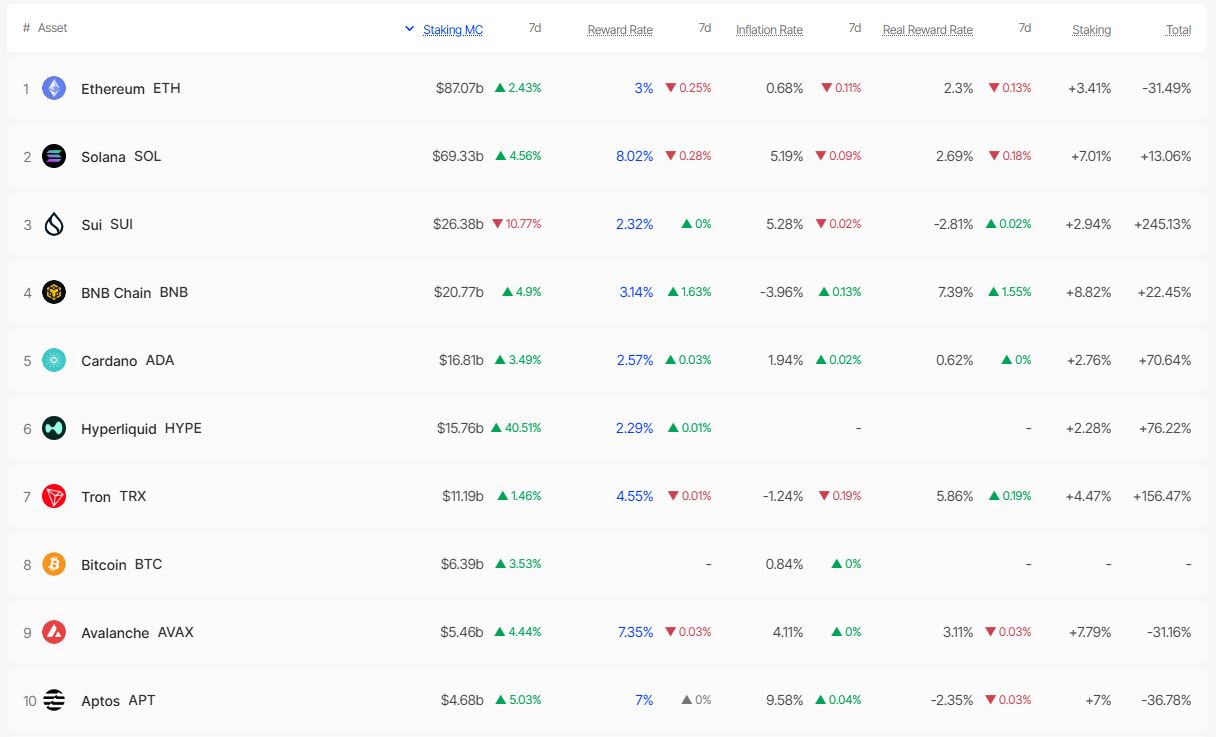The height and width of the screenshot is (737, 1216).
Task: Click Cardano's 2.57% reward rate
Action: (635, 360)
